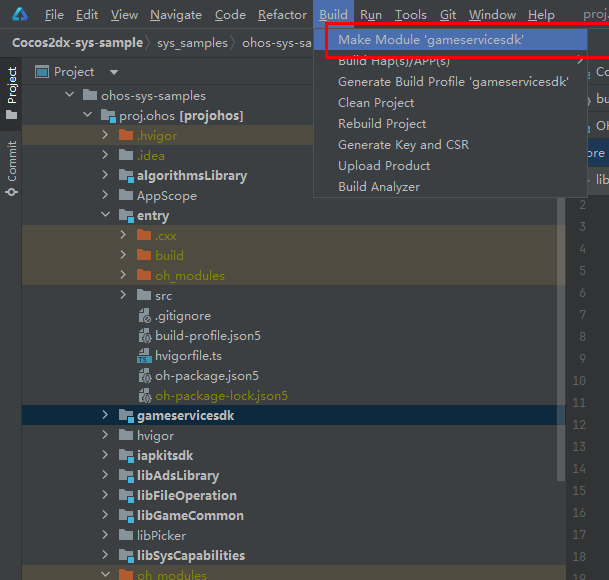Click the DevEco Studio logo icon

20,14
